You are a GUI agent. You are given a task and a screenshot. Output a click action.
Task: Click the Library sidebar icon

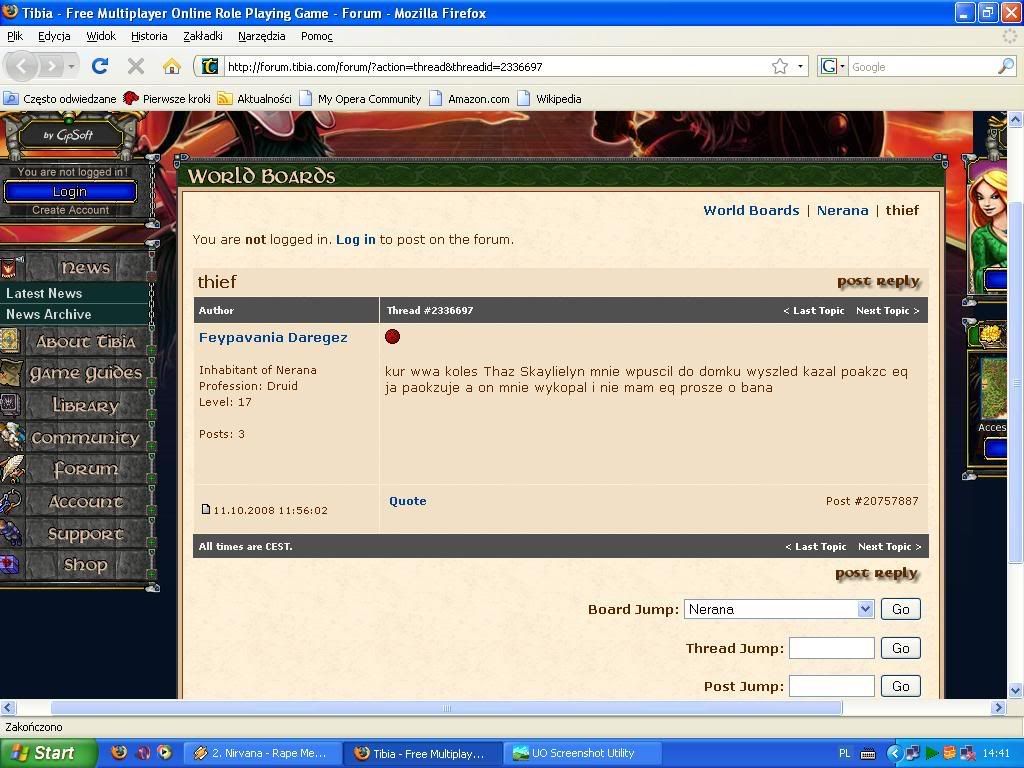click(10, 405)
